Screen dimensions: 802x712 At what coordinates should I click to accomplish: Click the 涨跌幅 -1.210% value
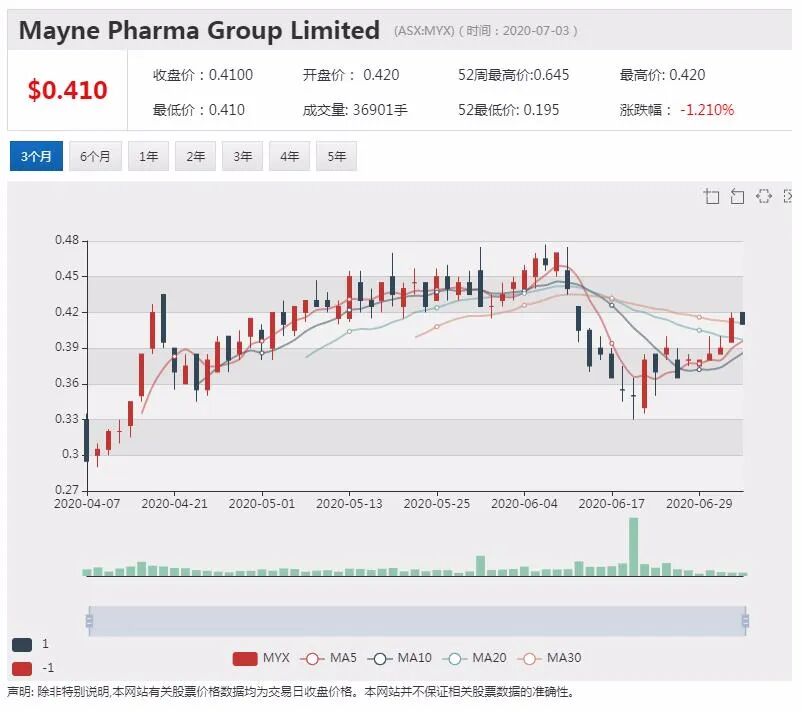(x=677, y=110)
